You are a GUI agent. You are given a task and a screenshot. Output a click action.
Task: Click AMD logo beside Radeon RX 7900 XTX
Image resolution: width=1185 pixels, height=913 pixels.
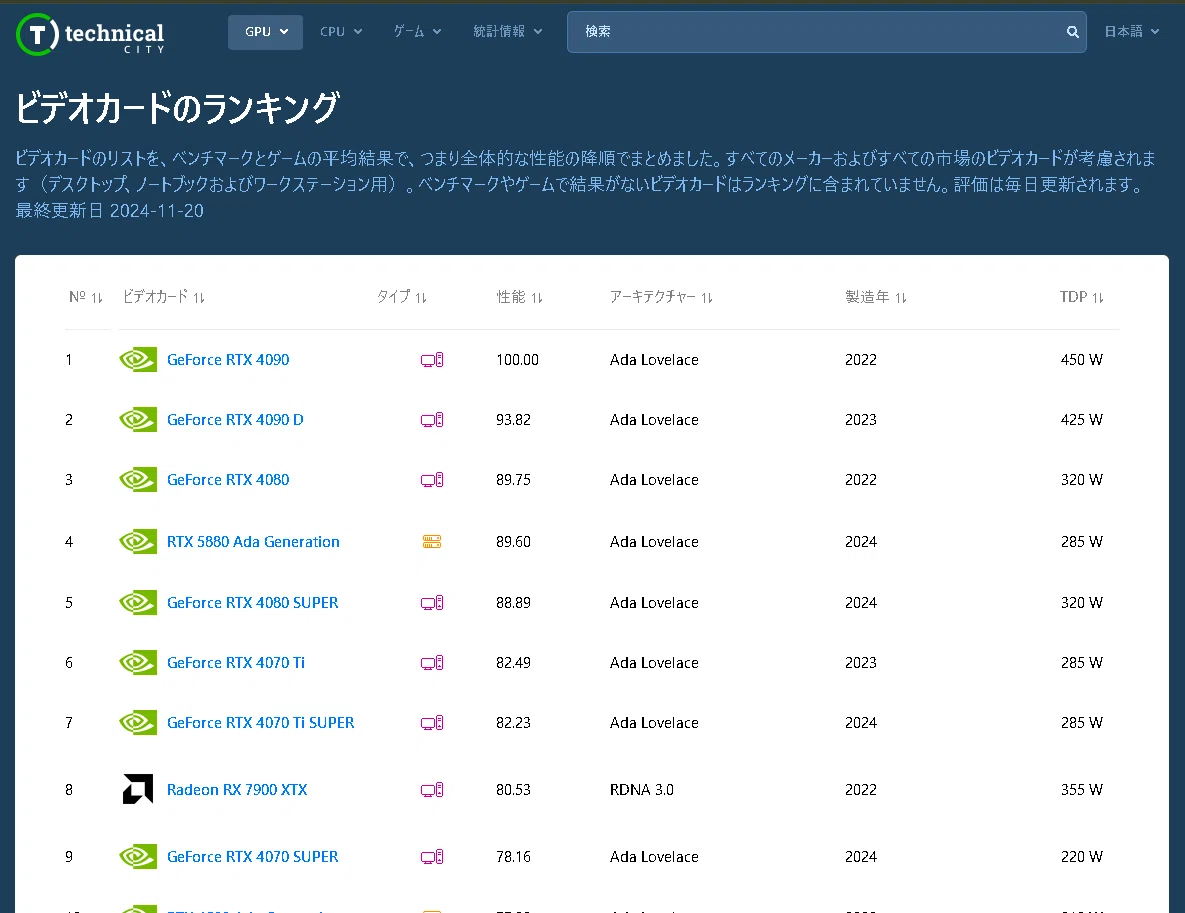(x=138, y=789)
